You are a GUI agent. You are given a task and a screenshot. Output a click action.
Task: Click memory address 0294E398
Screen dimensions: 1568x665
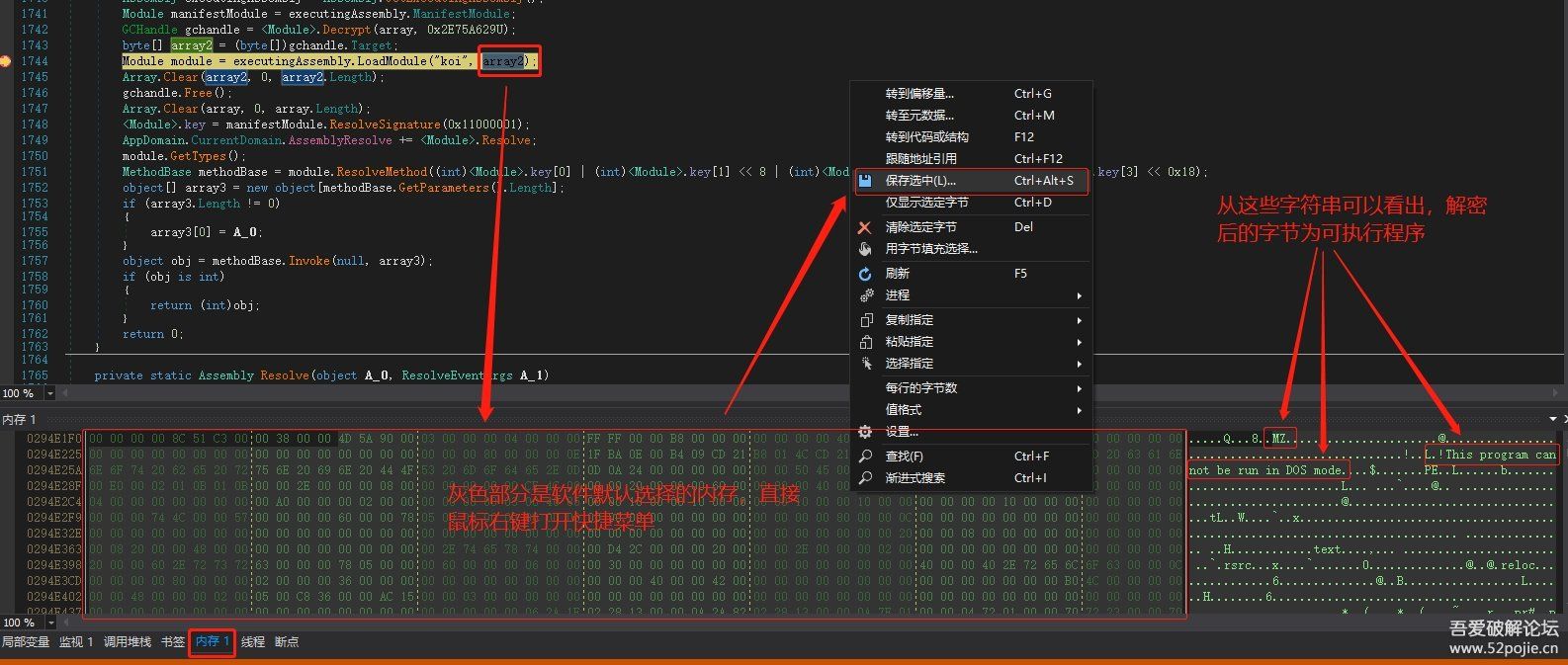point(54,565)
